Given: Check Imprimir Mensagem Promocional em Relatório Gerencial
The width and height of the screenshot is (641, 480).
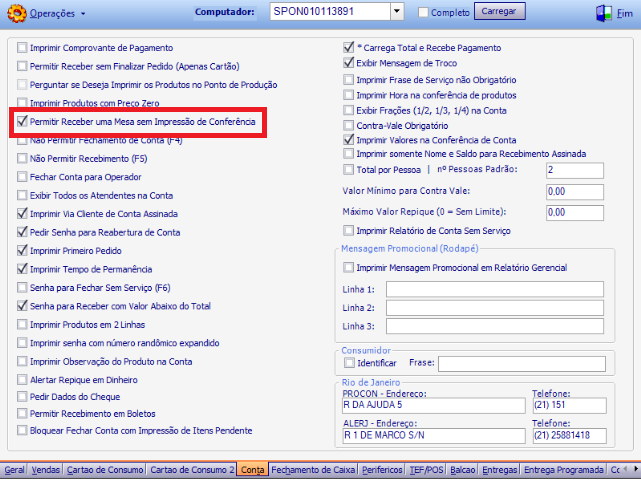Looking at the screenshot, I should 348,267.
